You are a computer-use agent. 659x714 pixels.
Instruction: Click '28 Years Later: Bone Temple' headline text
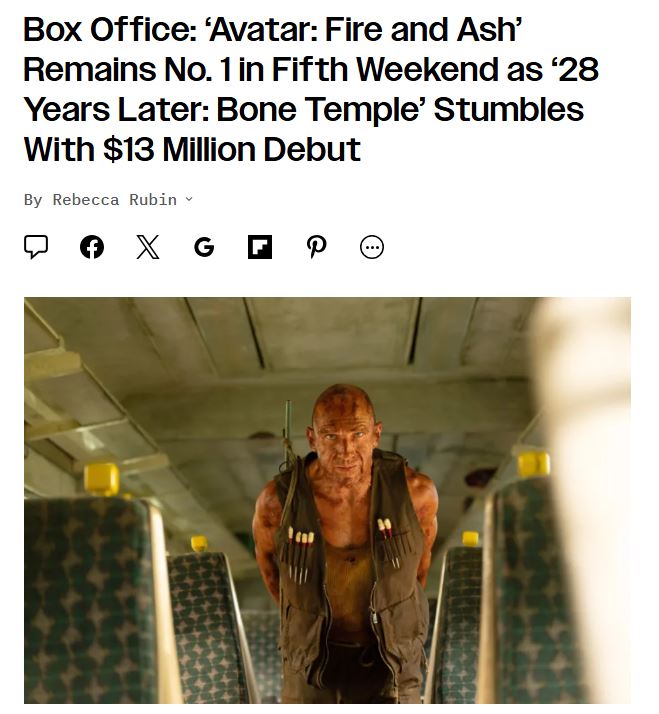300,110
